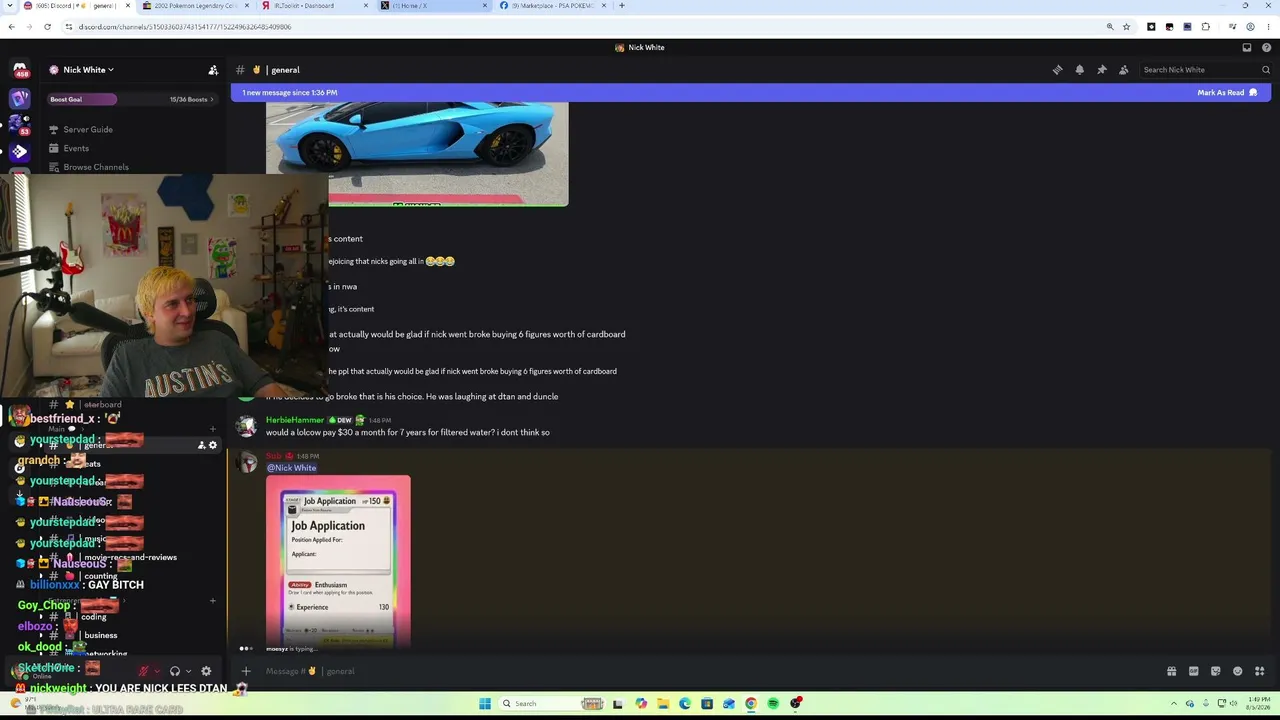Open the 15/36 Boosts chevron
1280x720 pixels.
point(212,99)
